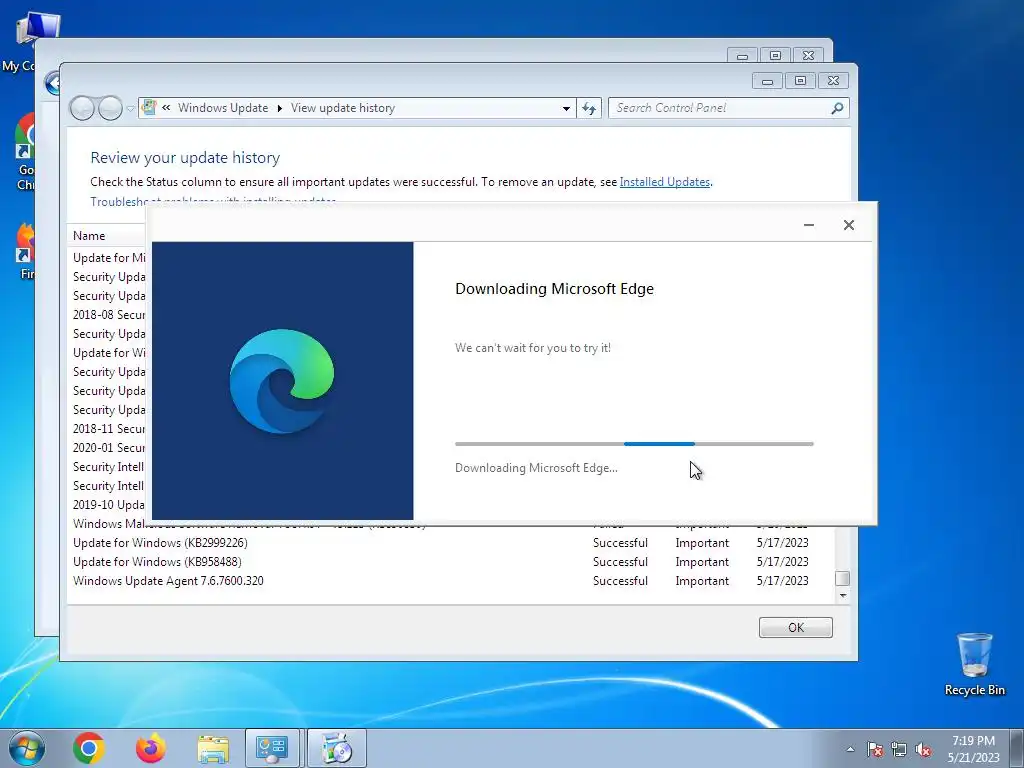Click Show desktop strip at taskbar end
Screen dimensions: 1024x768
pos(1017,748)
